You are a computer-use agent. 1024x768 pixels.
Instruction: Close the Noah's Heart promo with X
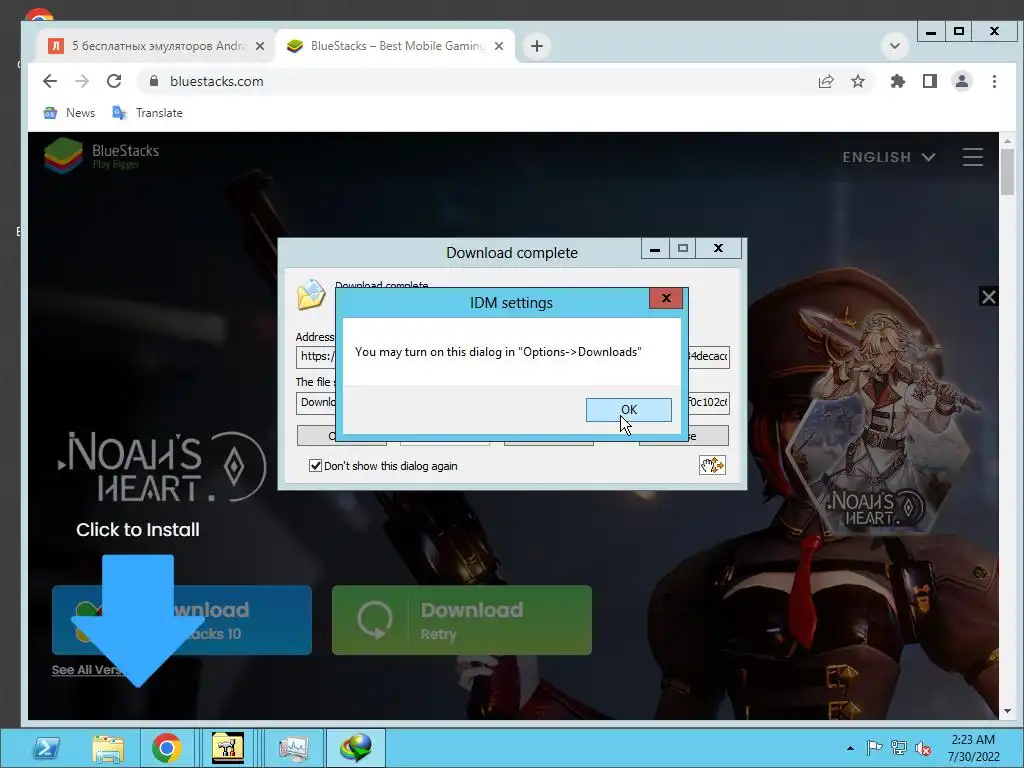click(x=989, y=297)
